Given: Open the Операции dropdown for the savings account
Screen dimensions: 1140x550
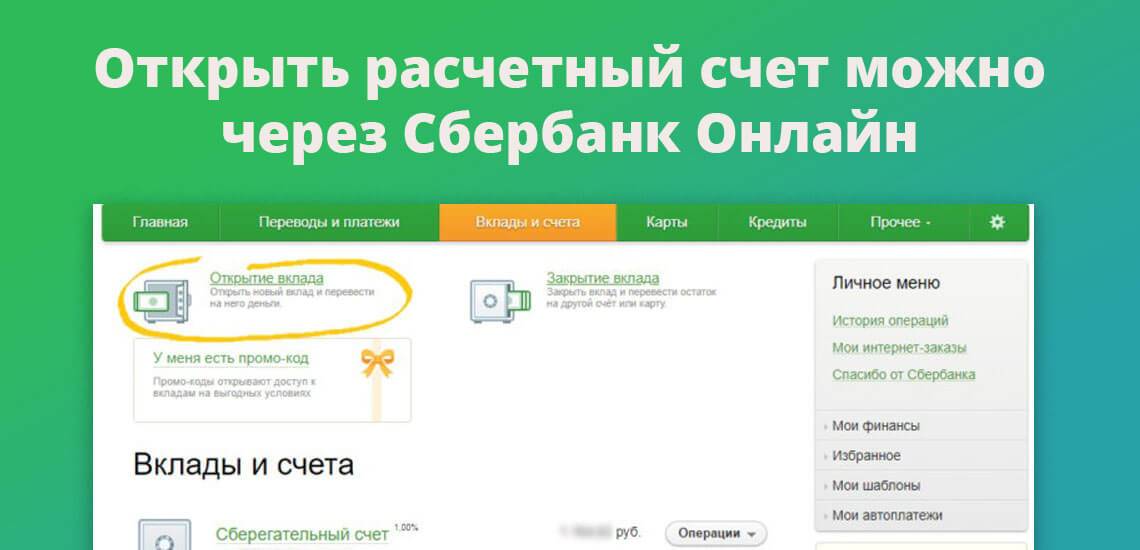Looking at the screenshot, I should pyautogui.click(x=715, y=533).
